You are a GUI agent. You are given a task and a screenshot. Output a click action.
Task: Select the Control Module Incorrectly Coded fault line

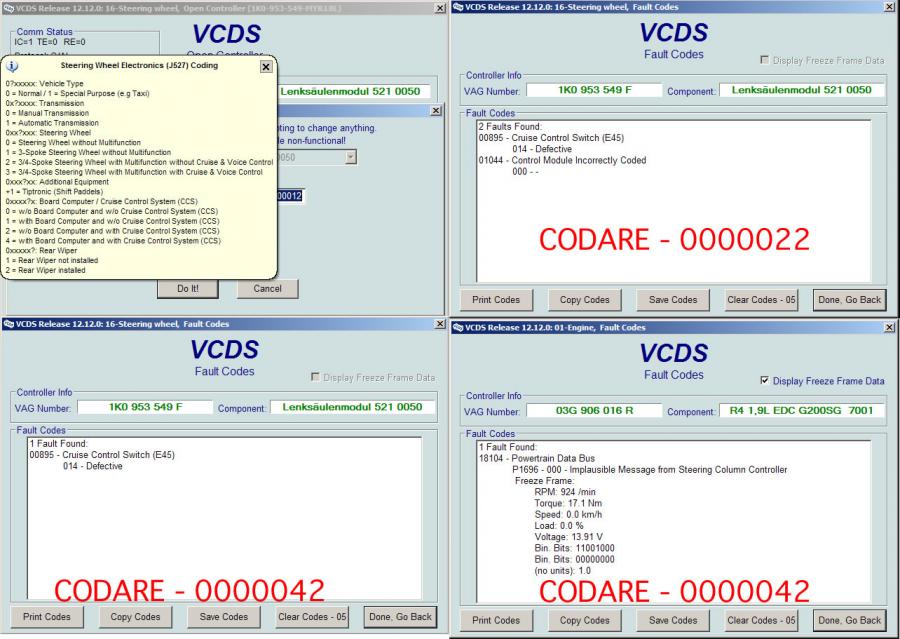(x=562, y=160)
